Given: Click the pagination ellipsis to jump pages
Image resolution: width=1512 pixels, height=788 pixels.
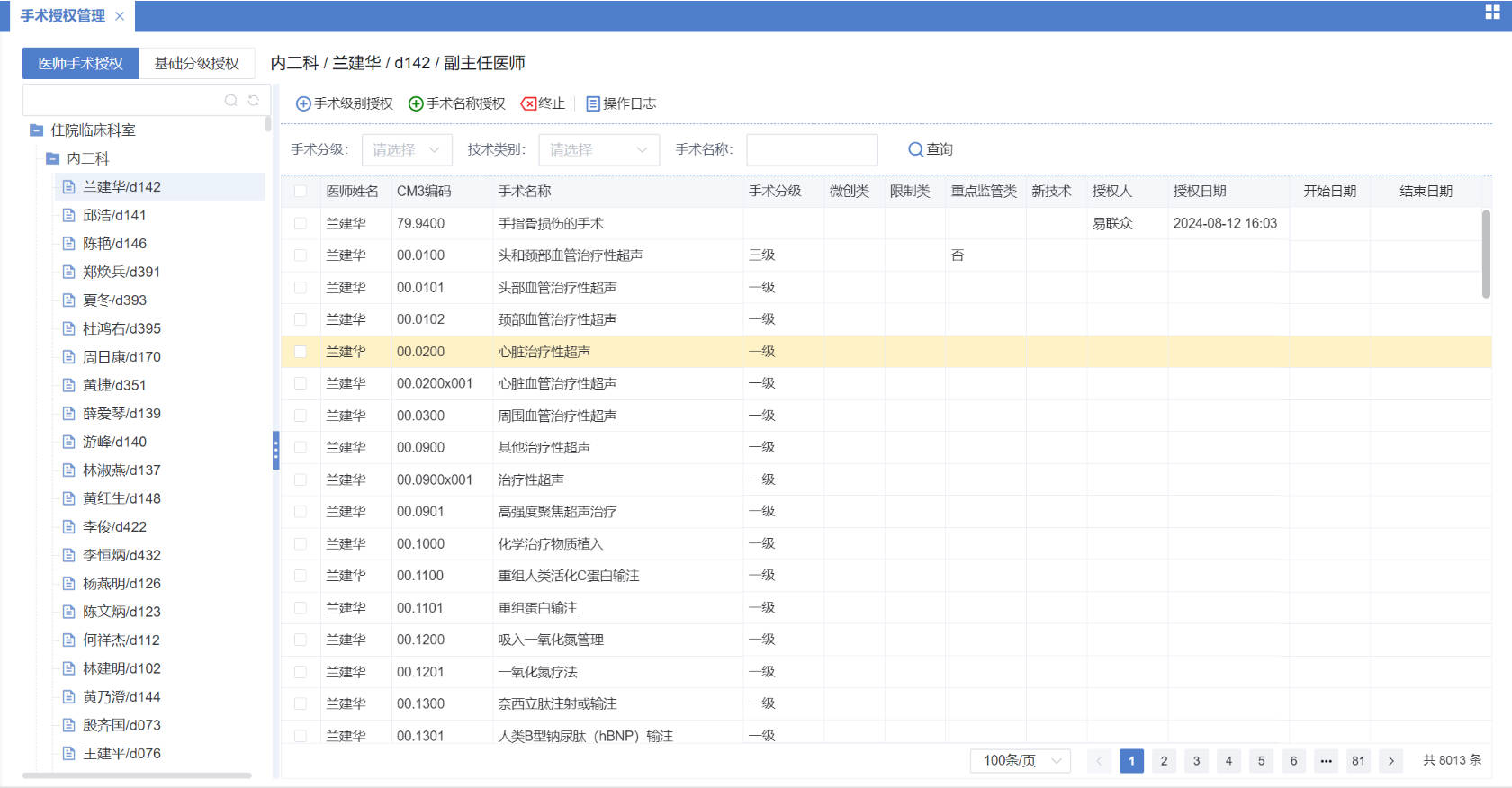Looking at the screenshot, I should click(1326, 761).
